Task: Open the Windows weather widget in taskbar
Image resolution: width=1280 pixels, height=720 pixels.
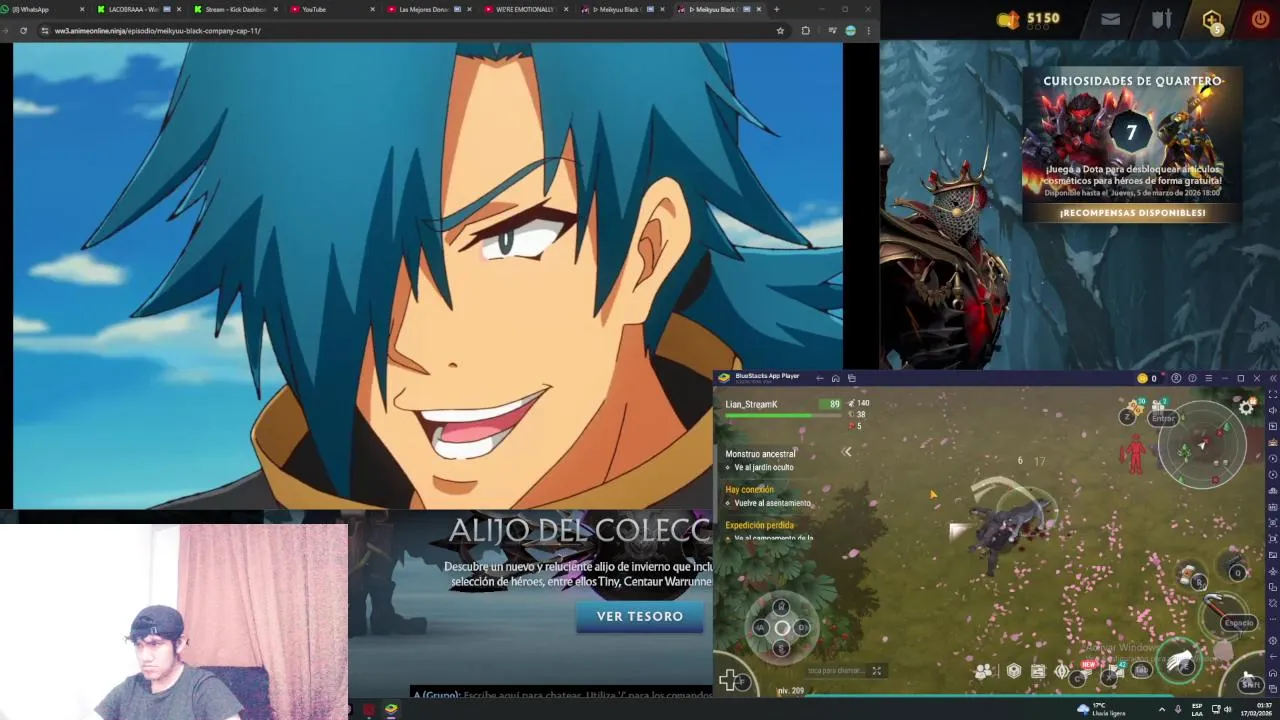Action: 1104,709
